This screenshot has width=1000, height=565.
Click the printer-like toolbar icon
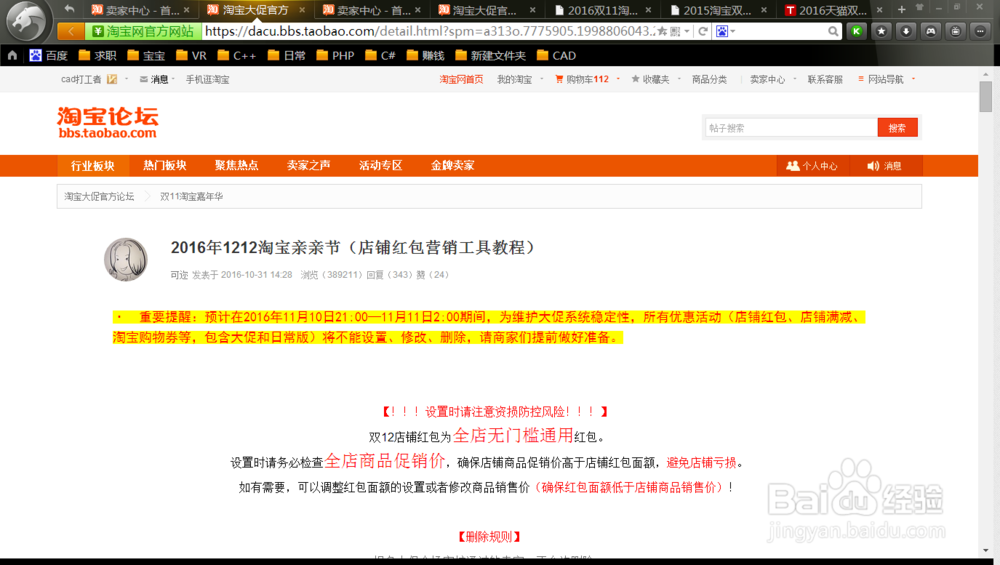[955, 31]
